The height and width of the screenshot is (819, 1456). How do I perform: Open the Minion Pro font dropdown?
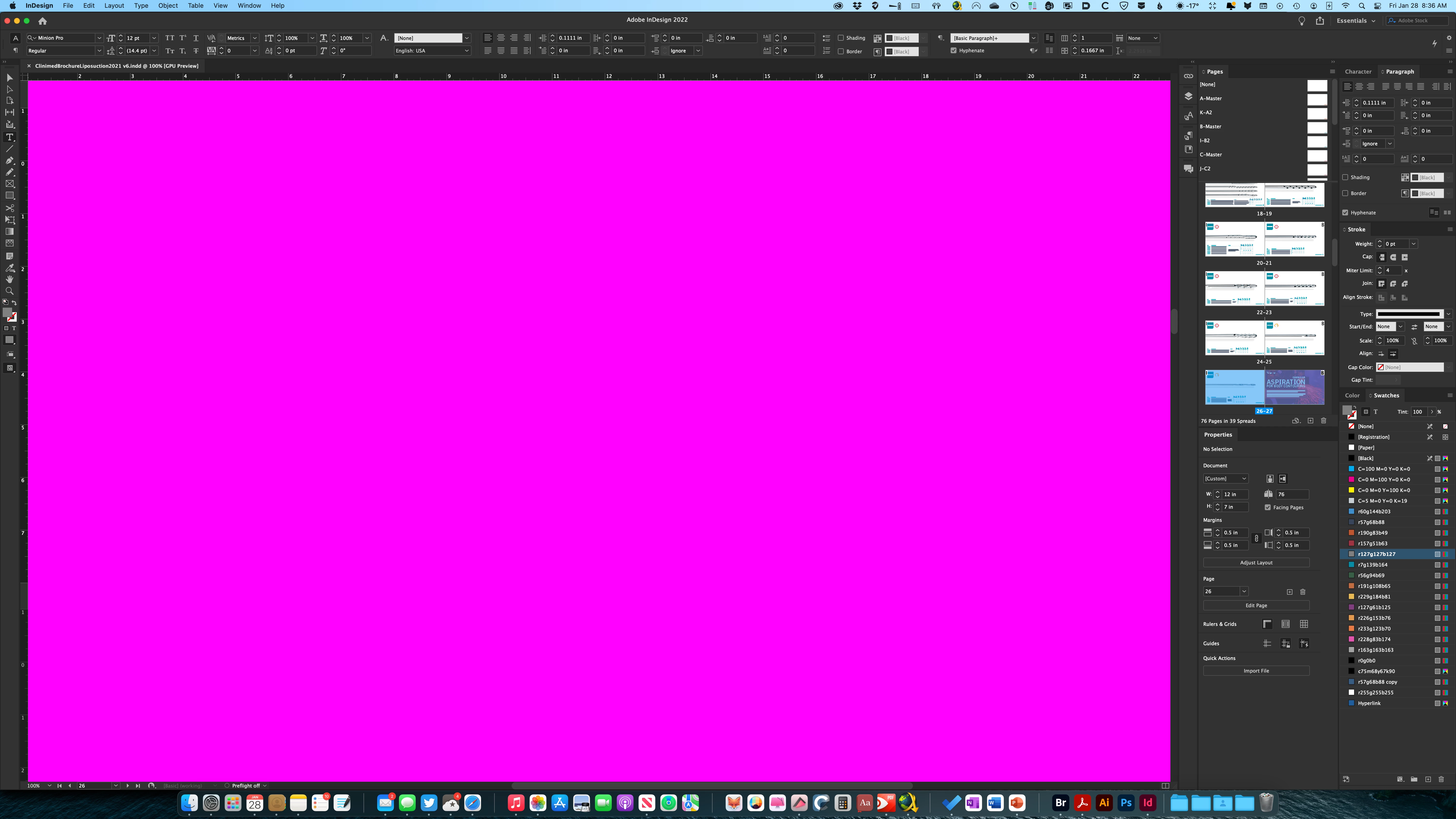coord(99,38)
